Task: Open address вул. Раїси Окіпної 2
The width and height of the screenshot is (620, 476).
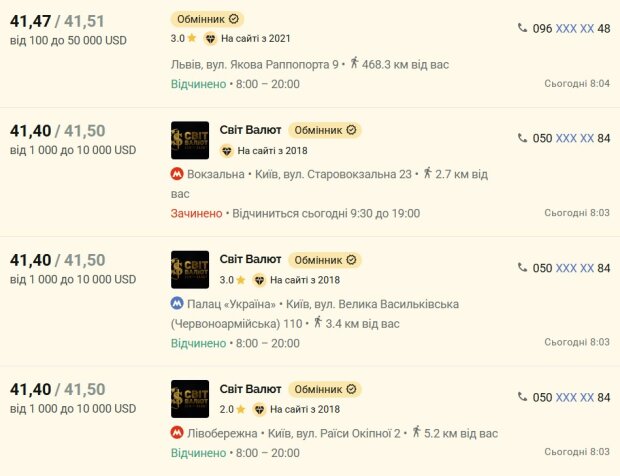Action: [x=334, y=434]
